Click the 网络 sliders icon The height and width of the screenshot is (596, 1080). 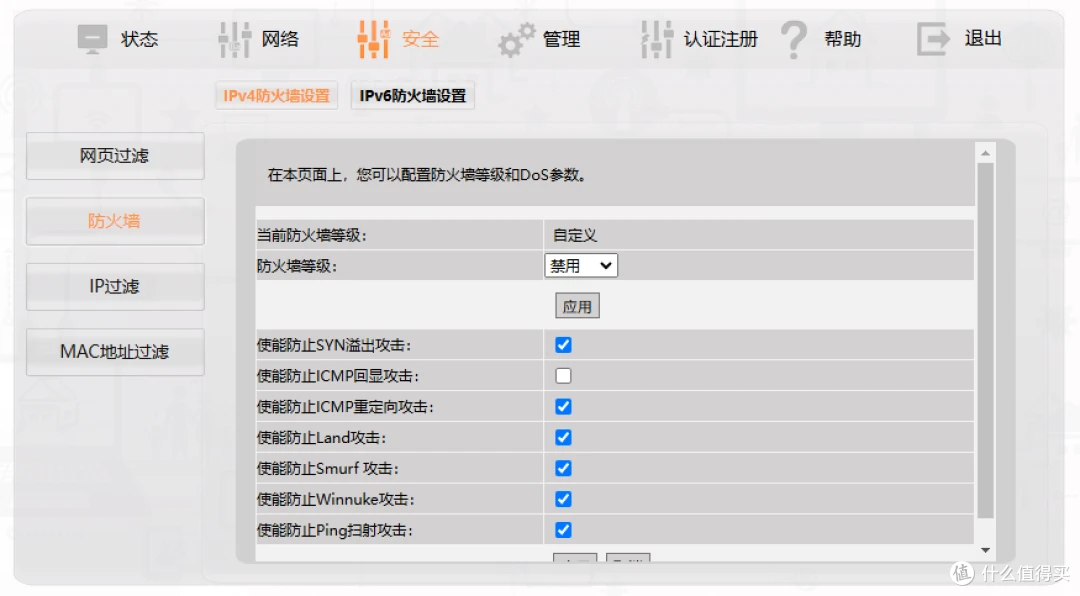tap(234, 39)
